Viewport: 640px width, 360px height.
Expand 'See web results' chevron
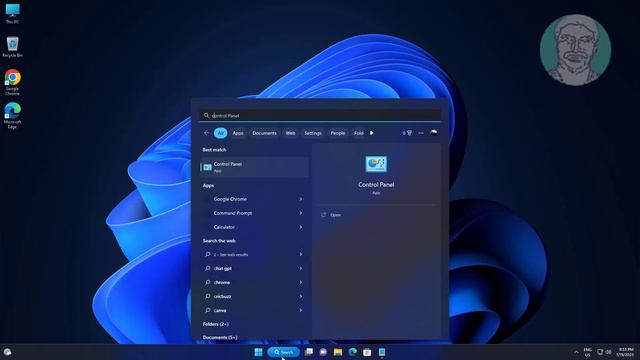pyautogui.click(x=301, y=254)
